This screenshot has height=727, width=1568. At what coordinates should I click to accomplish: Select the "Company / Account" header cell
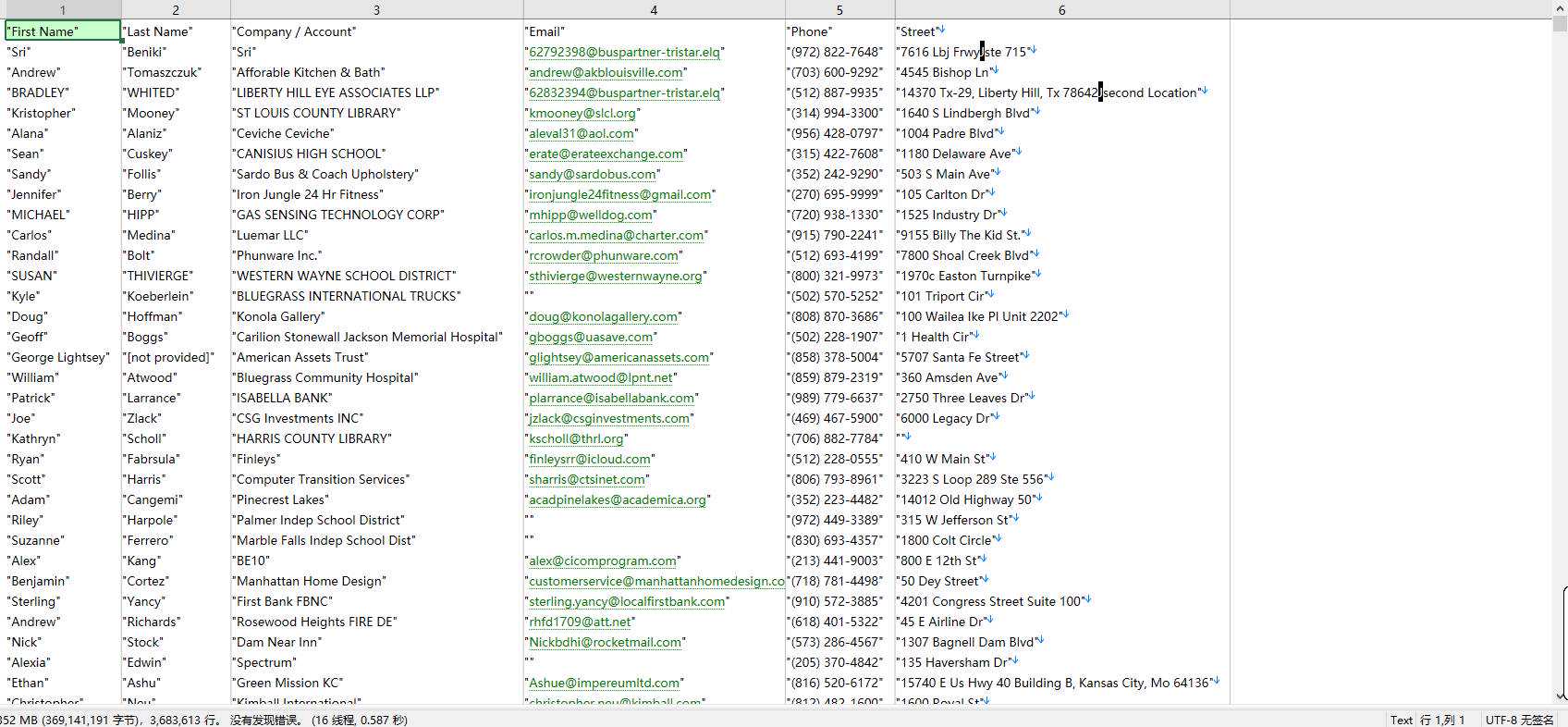(x=376, y=31)
